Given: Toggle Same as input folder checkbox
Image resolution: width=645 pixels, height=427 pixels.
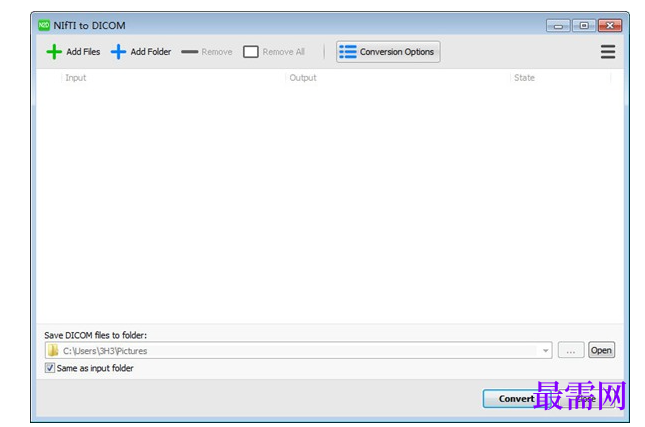Looking at the screenshot, I should [49, 368].
